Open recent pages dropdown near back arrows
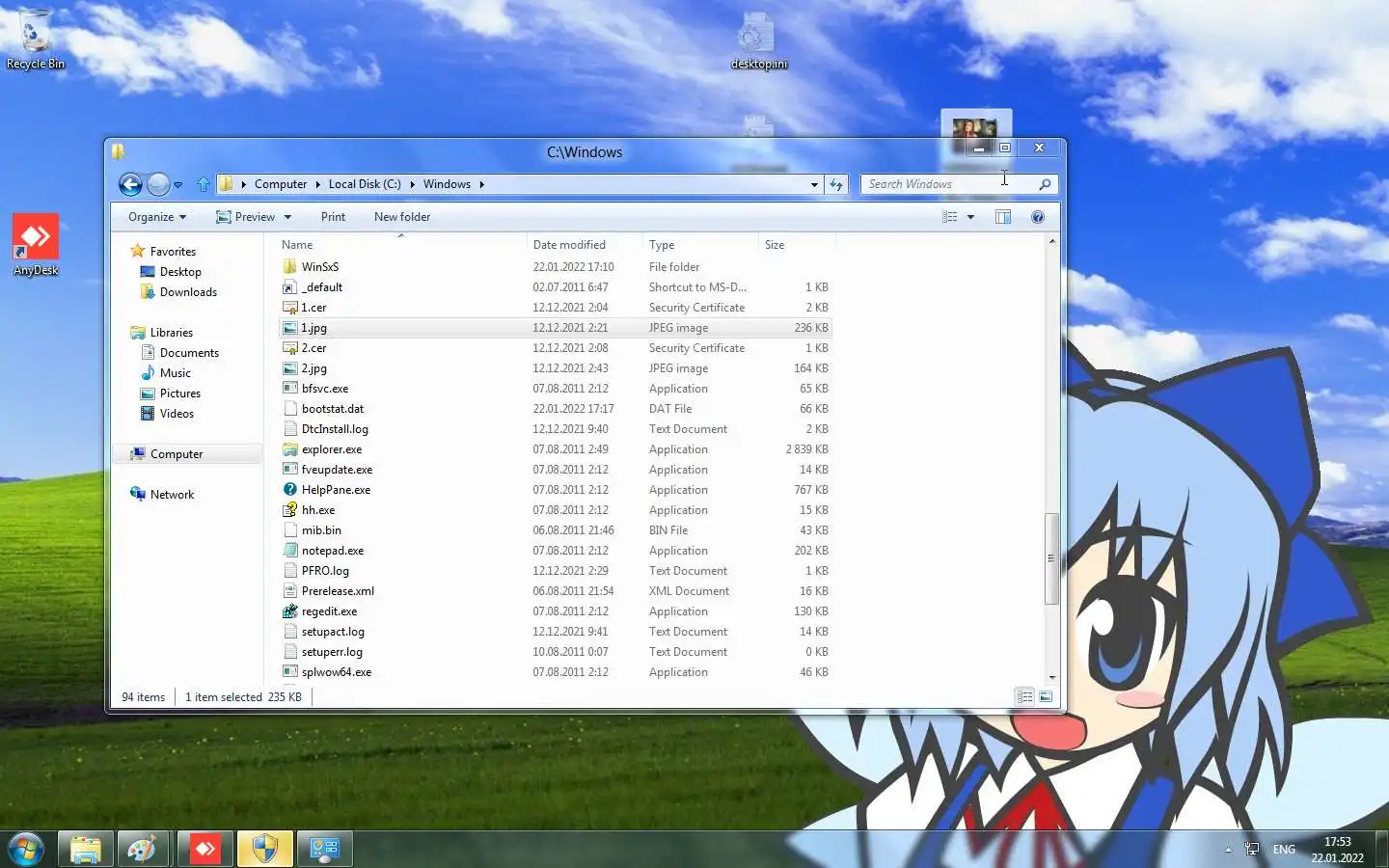Screen dimensions: 1389x868 [x=177, y=184]
